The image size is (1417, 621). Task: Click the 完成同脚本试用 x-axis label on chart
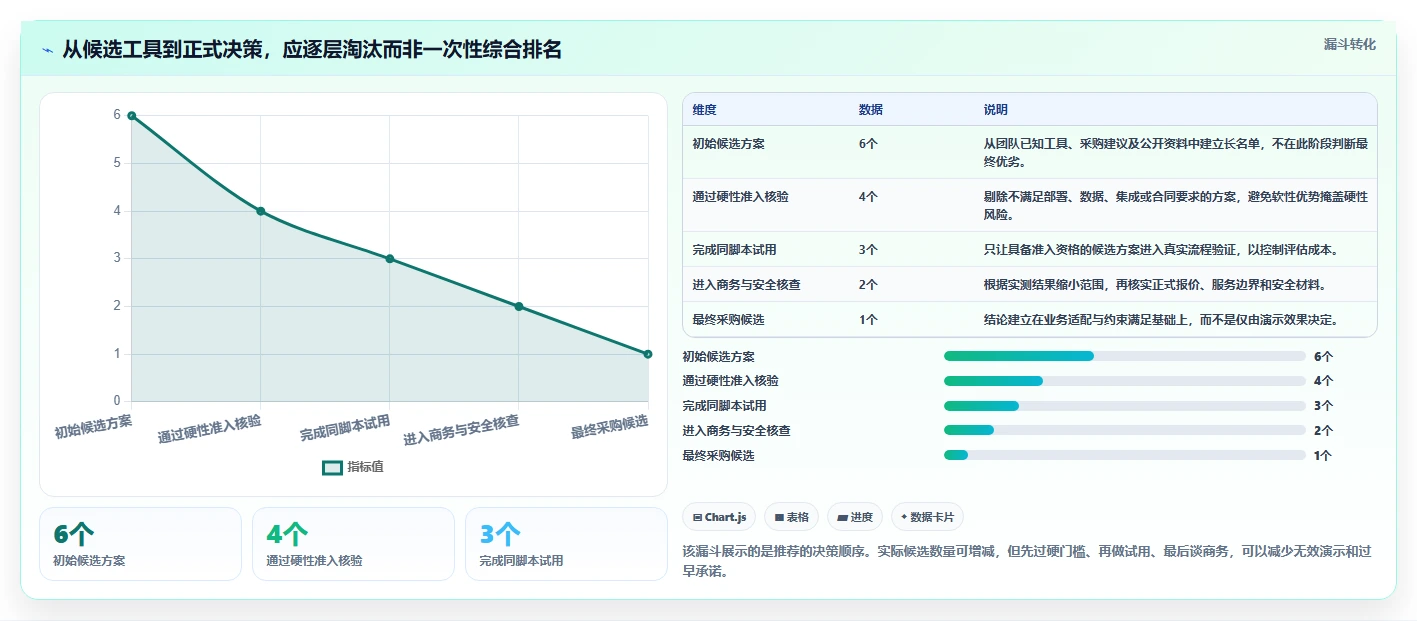(345, 429)
